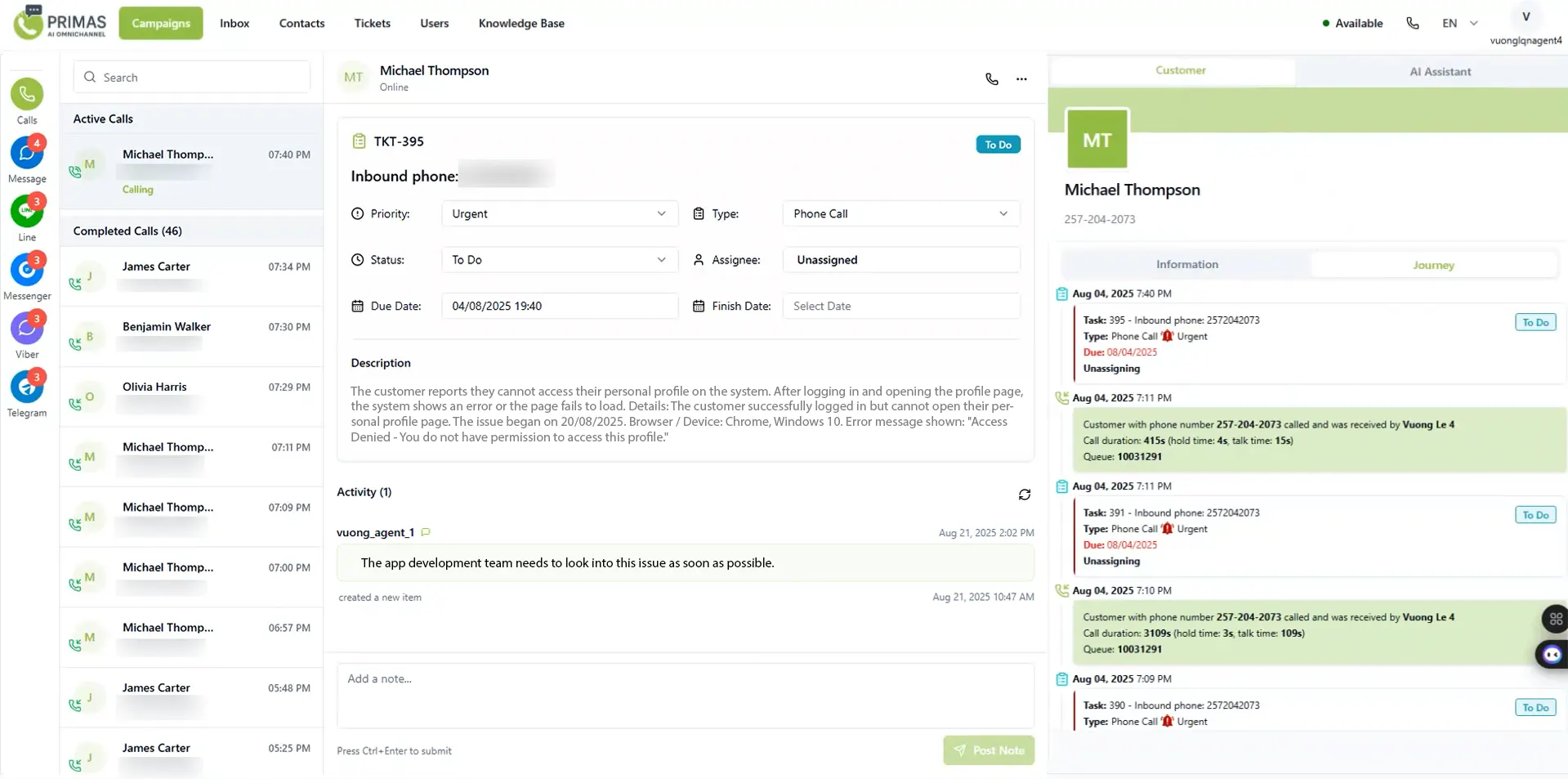This screenshot has width=1568, height=779.
Task: Click the Finish Date Select Date field
Action: pyautogui.click(x=900, y=307)
